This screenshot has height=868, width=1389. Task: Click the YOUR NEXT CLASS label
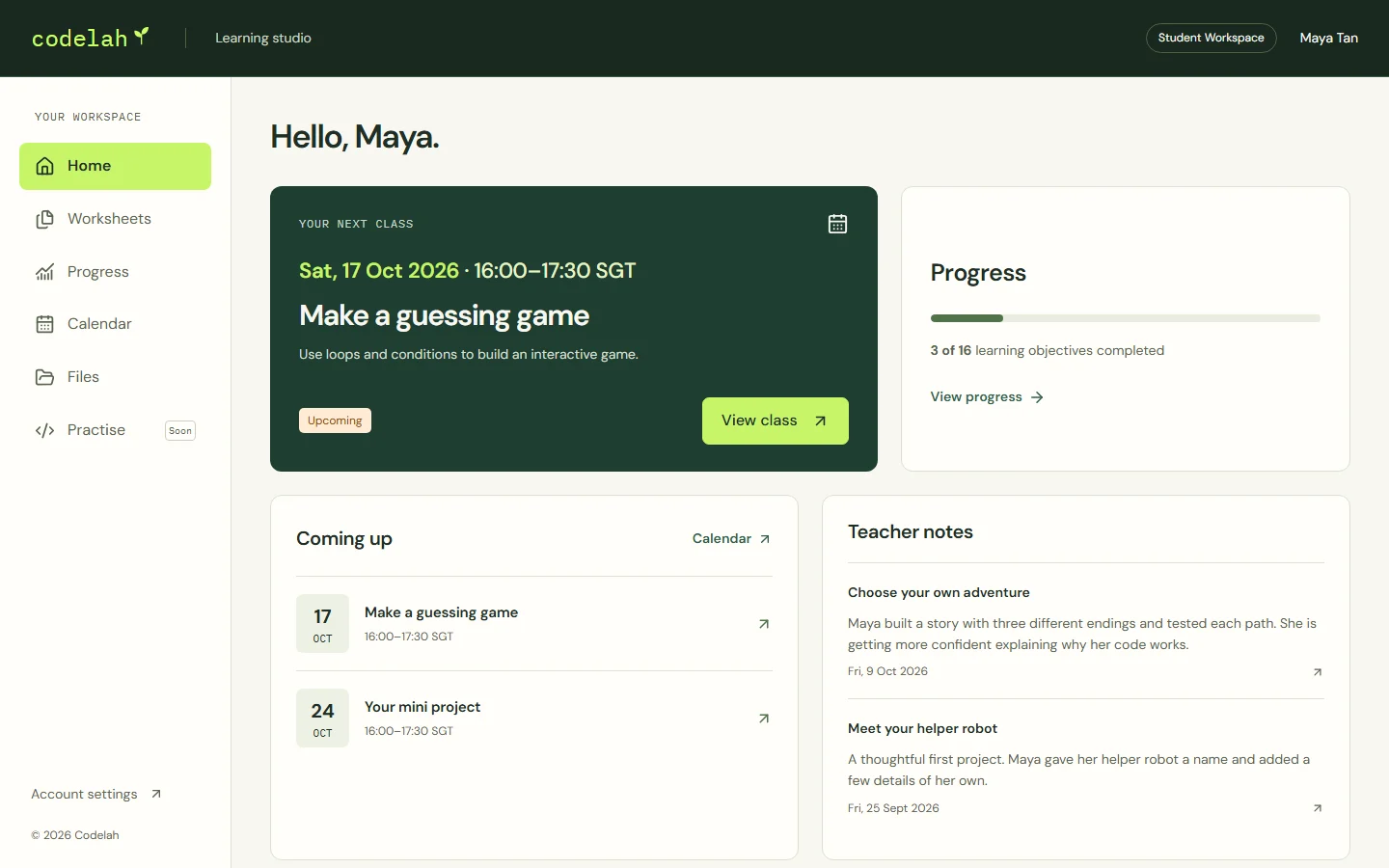[356, 224]
